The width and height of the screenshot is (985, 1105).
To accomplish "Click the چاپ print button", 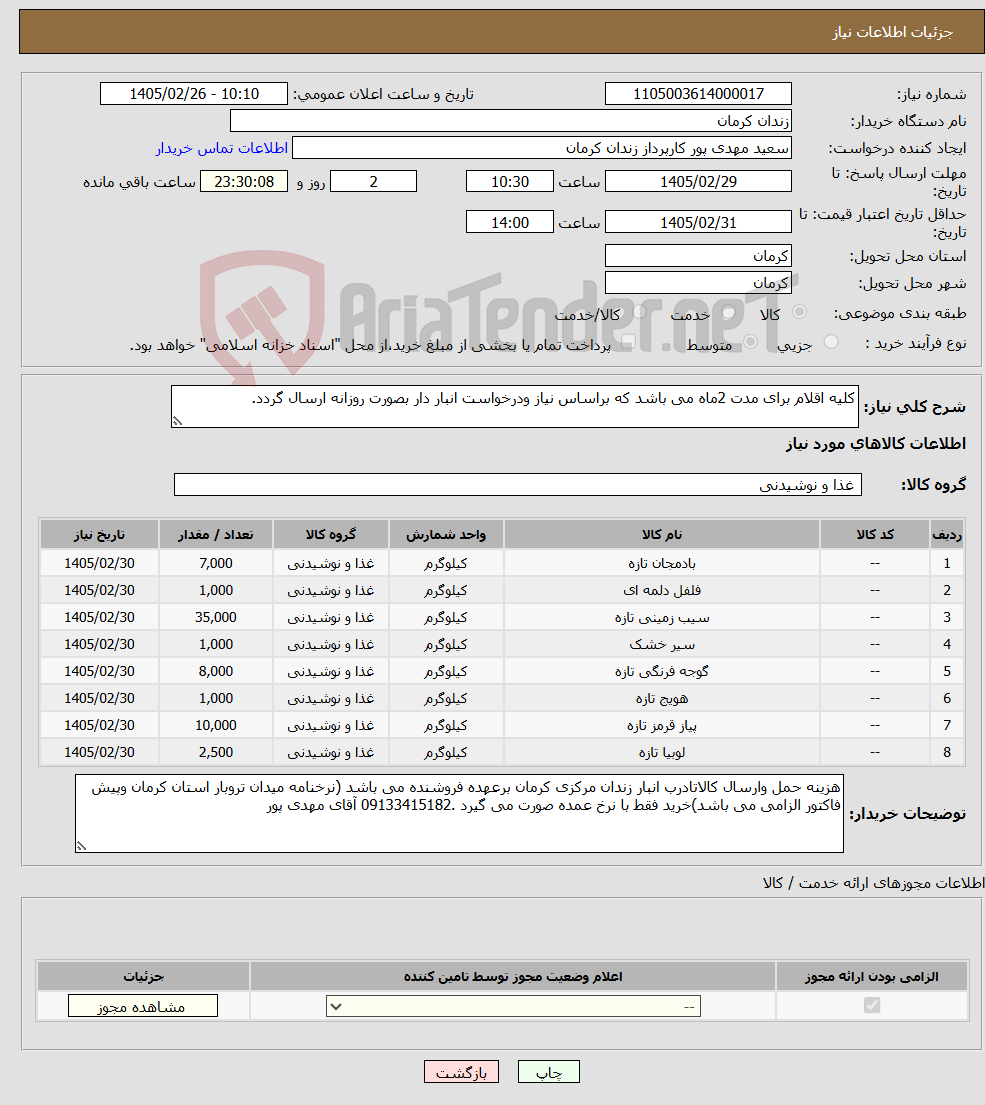I will [x=549, y=1072].
